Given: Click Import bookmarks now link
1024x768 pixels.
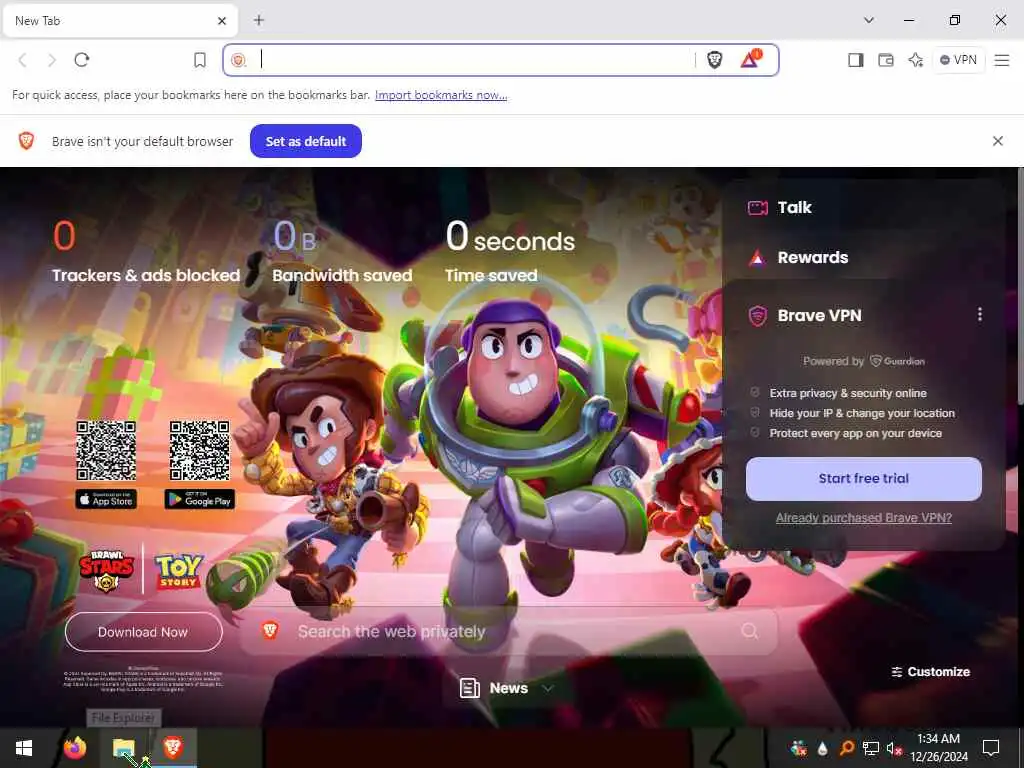Looking at the screenshot, I should point(441,95).
